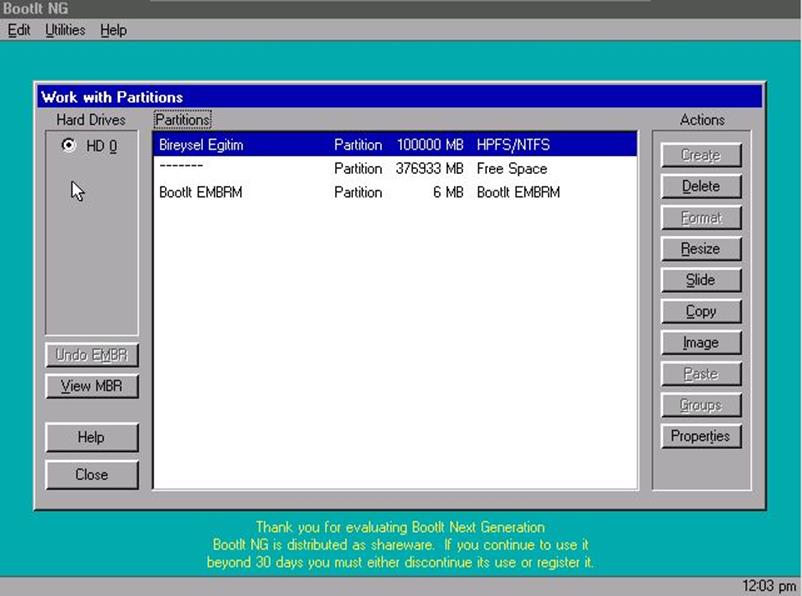Click the Delete action button
The height and width of the screenshot is (596, 802).
point(701,186)
